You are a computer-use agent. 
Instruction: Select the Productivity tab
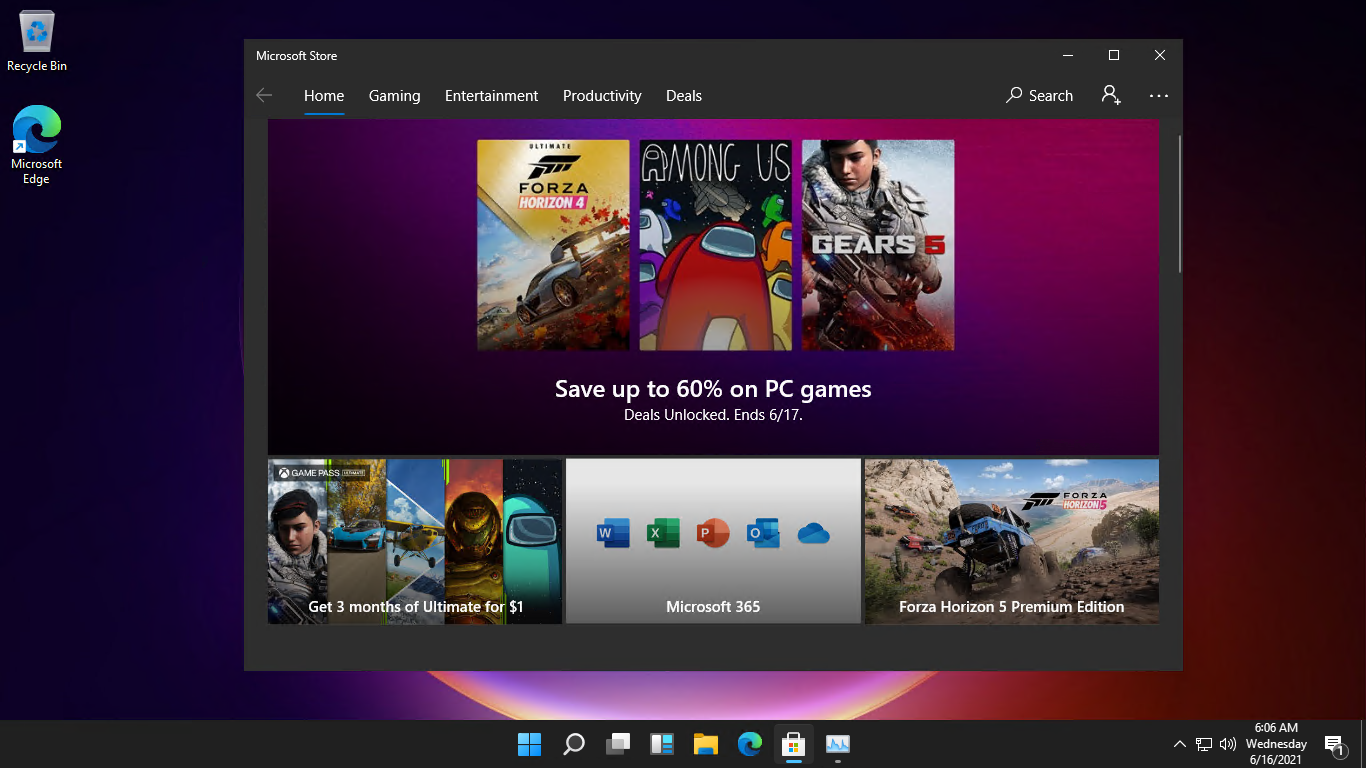coord(602,96)
